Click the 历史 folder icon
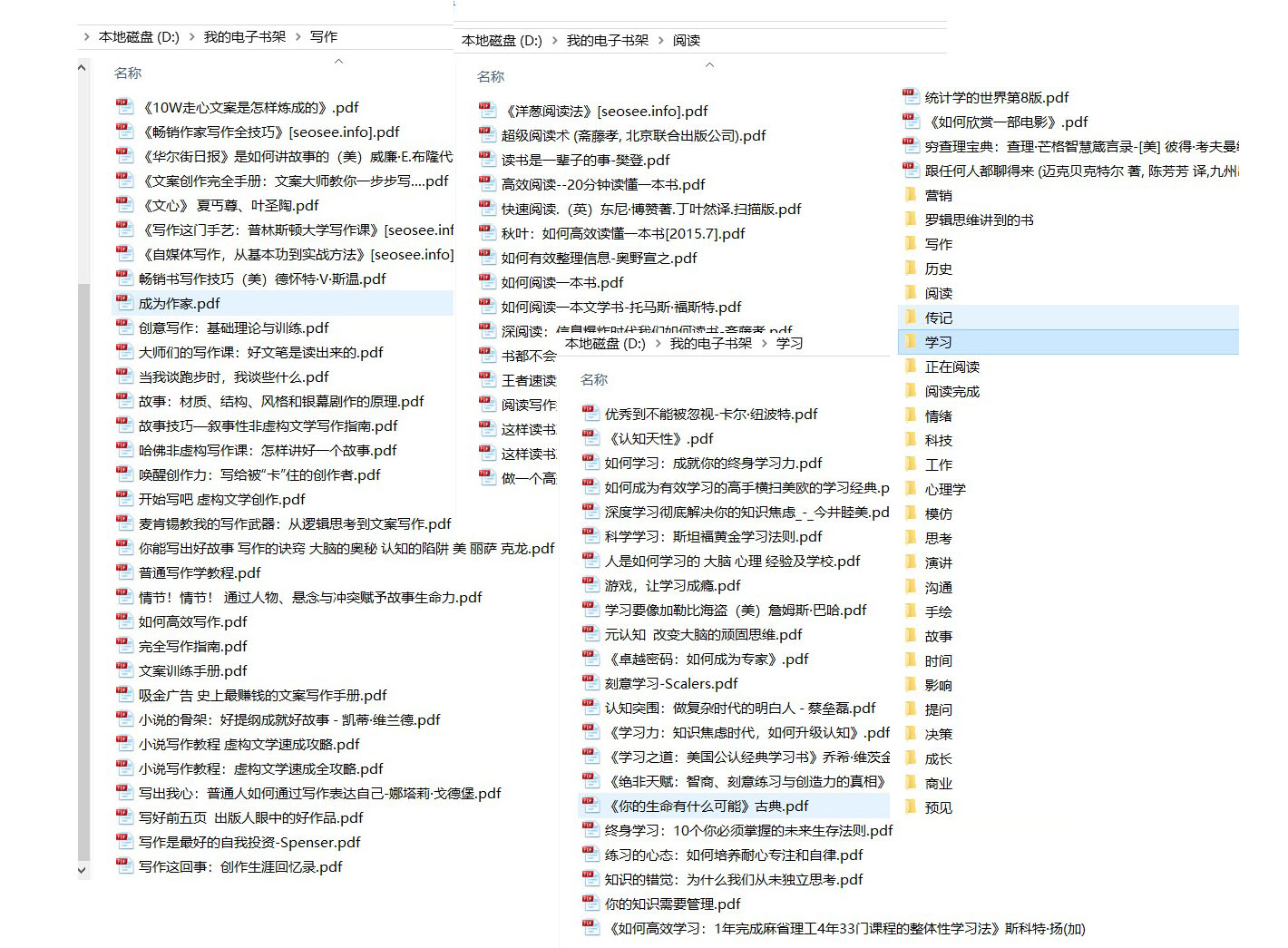This screenshot has width=1288, height=948. (x=911, y=269)
